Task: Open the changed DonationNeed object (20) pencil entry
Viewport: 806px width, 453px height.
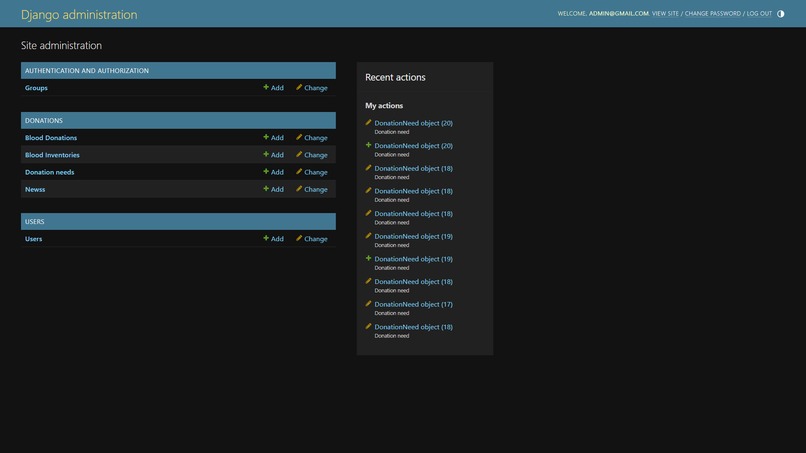Action: pyautogui.click(x=413, y=123)
